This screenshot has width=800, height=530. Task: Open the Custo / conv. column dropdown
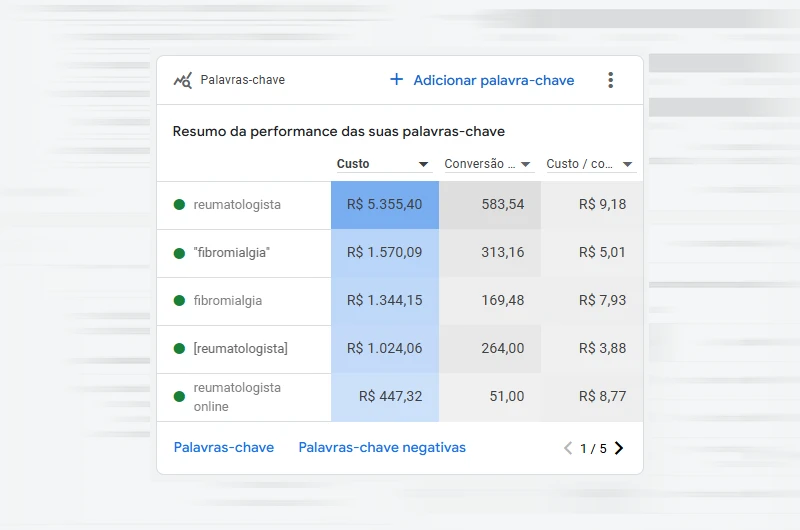[628, 164]
